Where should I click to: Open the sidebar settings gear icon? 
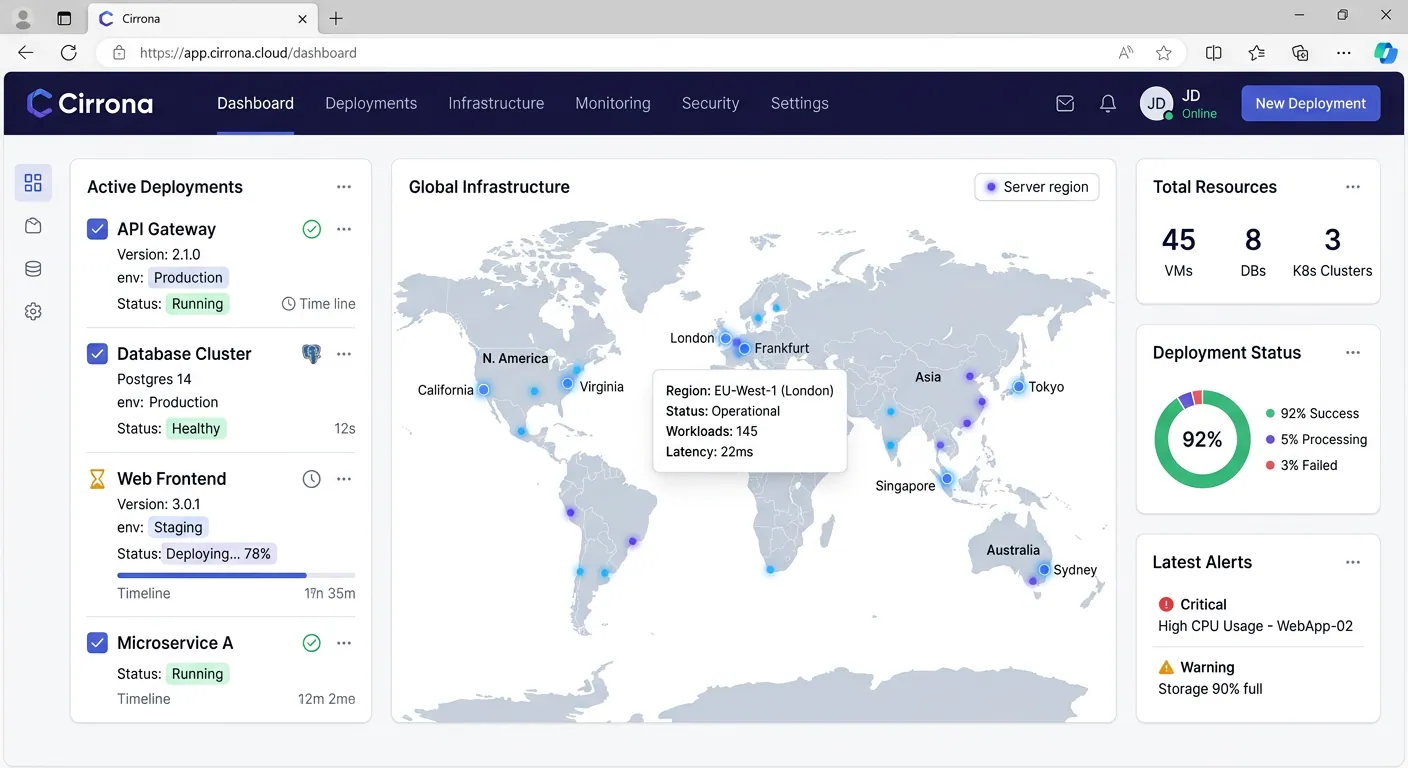click(x=33, y=312)
